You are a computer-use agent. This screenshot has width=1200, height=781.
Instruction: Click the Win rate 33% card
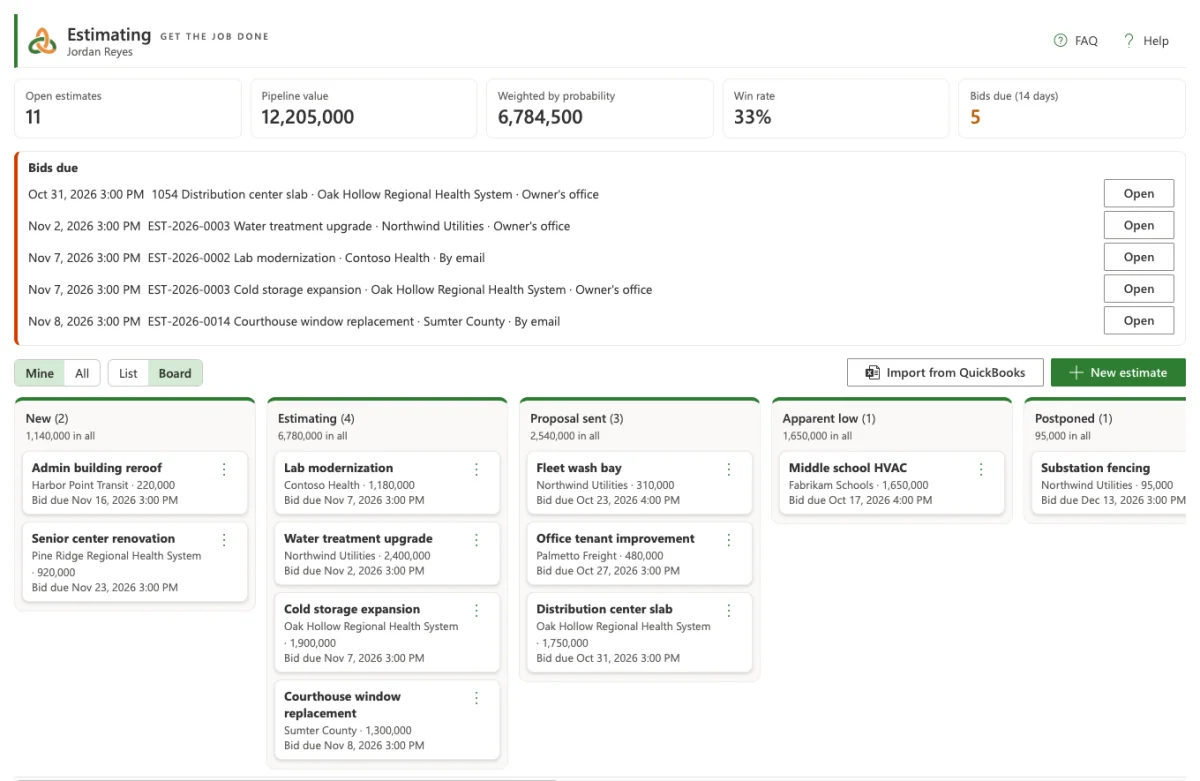[x=836, y=108]
